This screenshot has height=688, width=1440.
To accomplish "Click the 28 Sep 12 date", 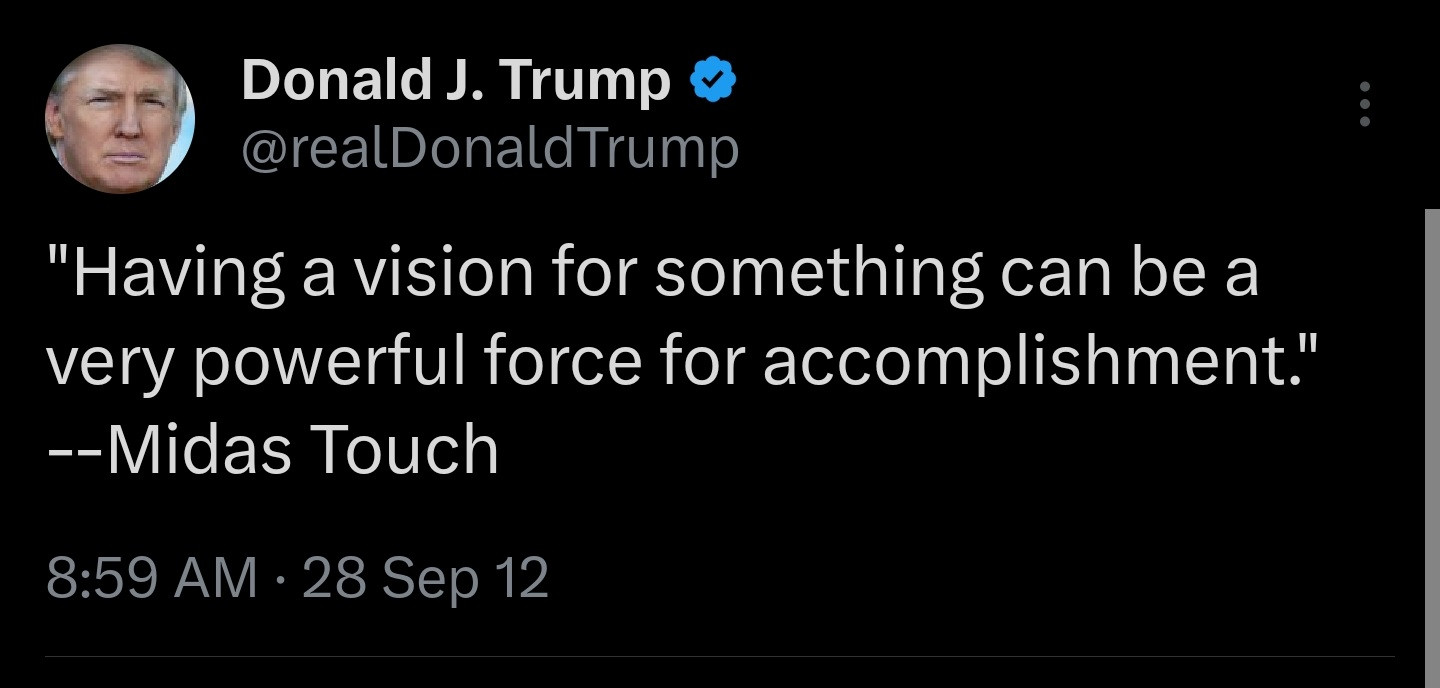I will point(425,578).
